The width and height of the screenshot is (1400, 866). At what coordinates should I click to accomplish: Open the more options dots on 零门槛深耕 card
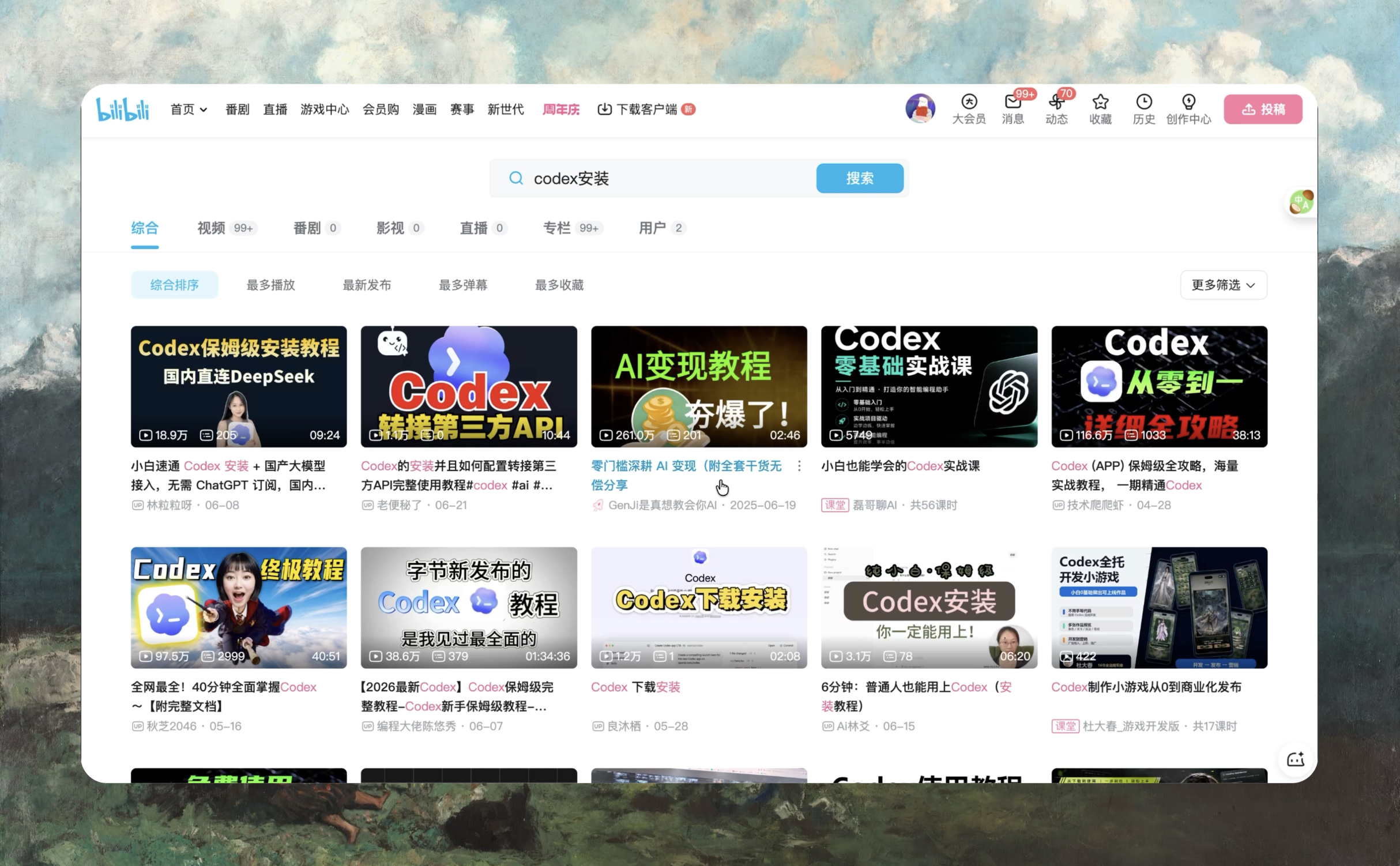799,466
